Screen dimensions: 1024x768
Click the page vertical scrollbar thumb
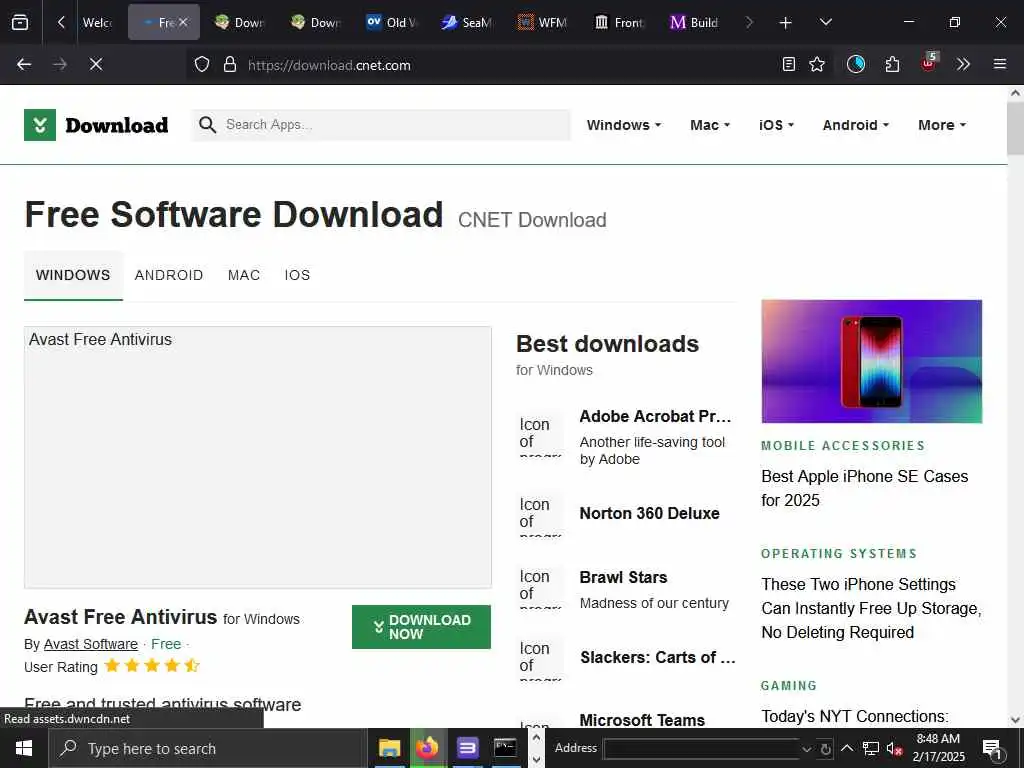[x=1016, y=128]
